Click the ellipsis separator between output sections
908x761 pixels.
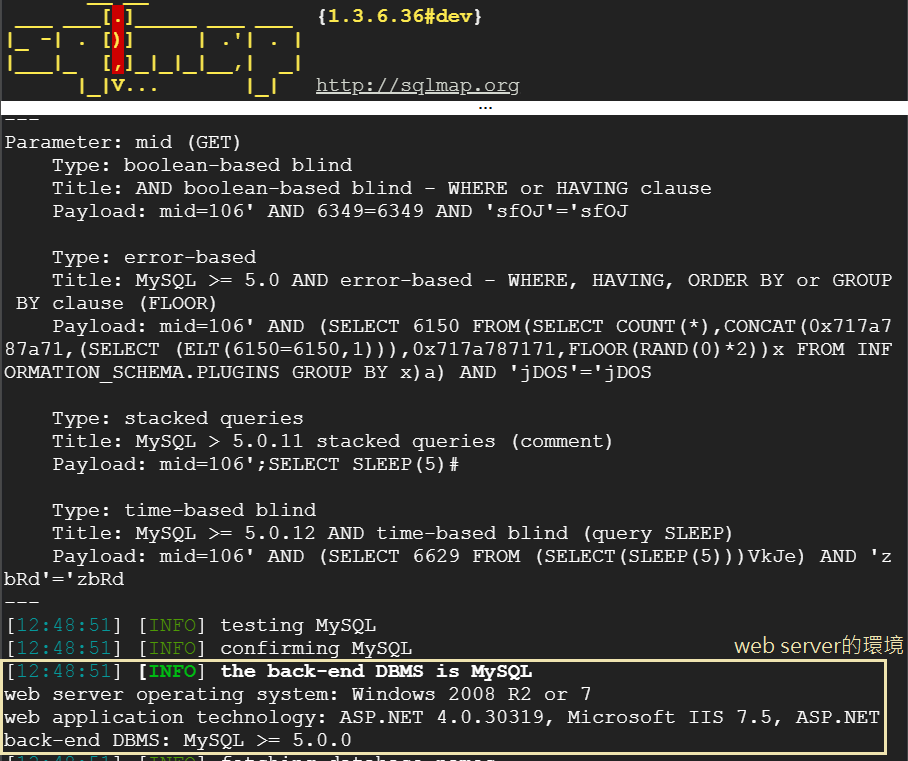(x=485, y=108)
